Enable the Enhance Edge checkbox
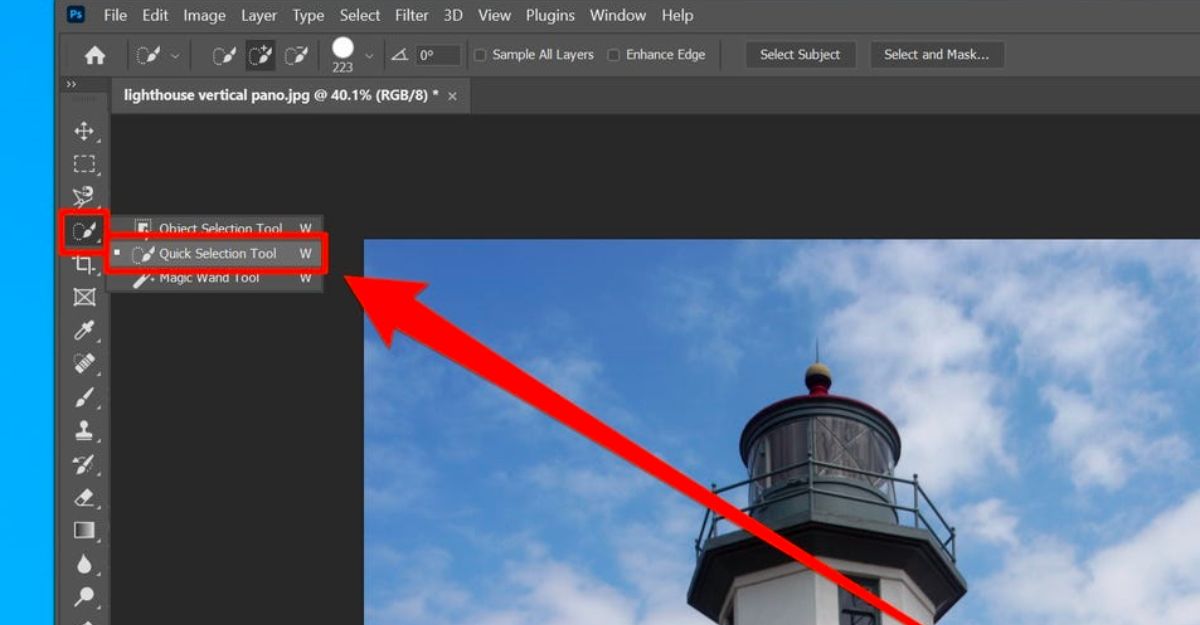1200x625 pixels. coord(614,55)
